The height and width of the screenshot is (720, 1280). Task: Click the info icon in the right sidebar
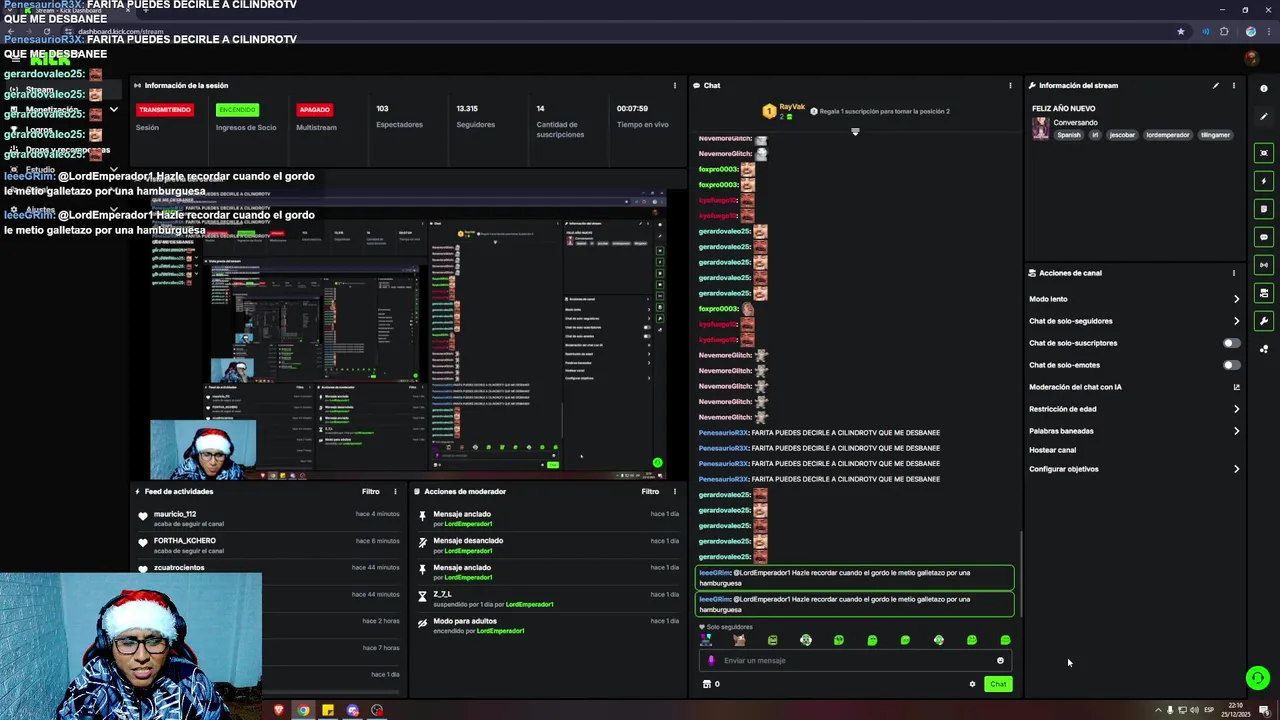tap(1264, 89)
